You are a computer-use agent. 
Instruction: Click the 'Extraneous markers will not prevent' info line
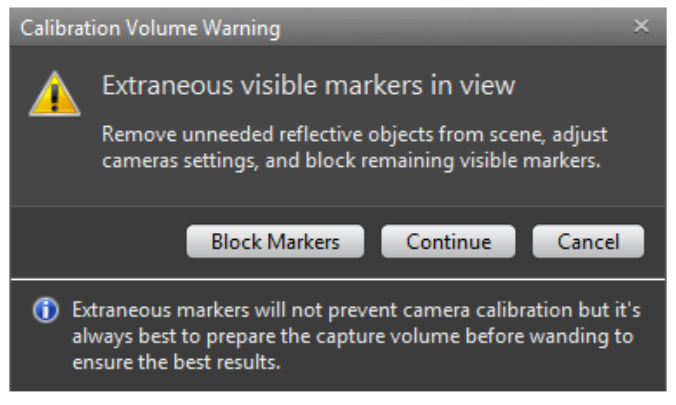coord(355,309)
